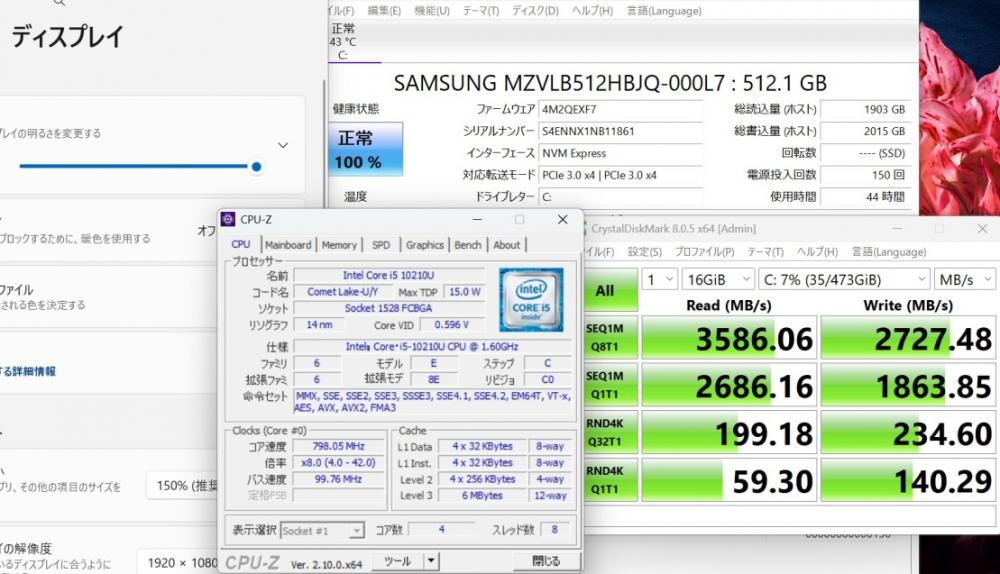1000x574 pixels.
Task: Open テーマ(T) menu in CrystalDiskMark
Action: 765,252
